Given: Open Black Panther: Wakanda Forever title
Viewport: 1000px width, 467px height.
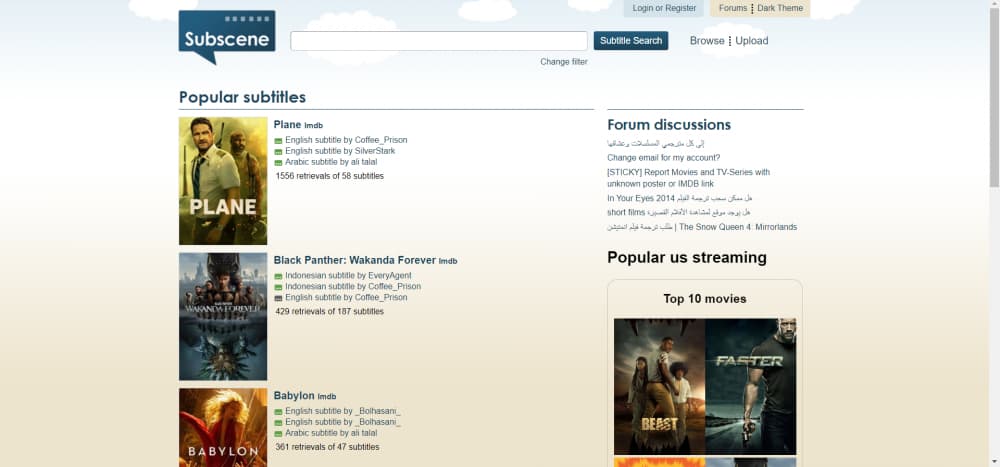Looking at the screenshot, I should click(355, 260).
